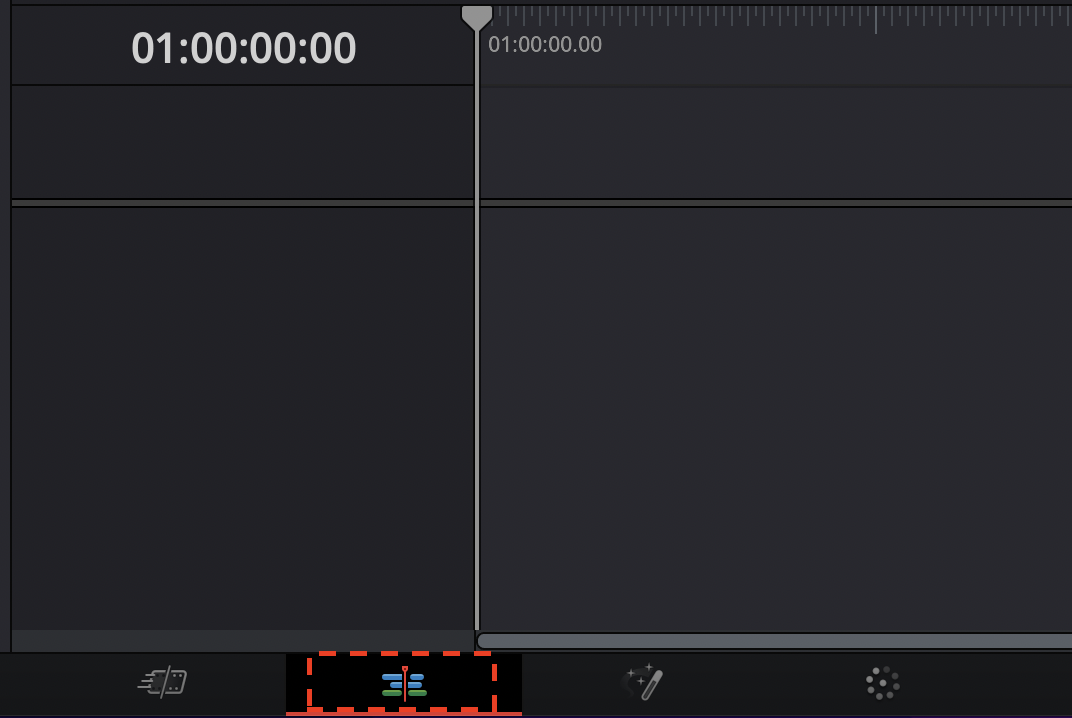Screen dimensions: 1072x718
Task: Click the tall tick mark on the ruler
Action: (876, 20)
